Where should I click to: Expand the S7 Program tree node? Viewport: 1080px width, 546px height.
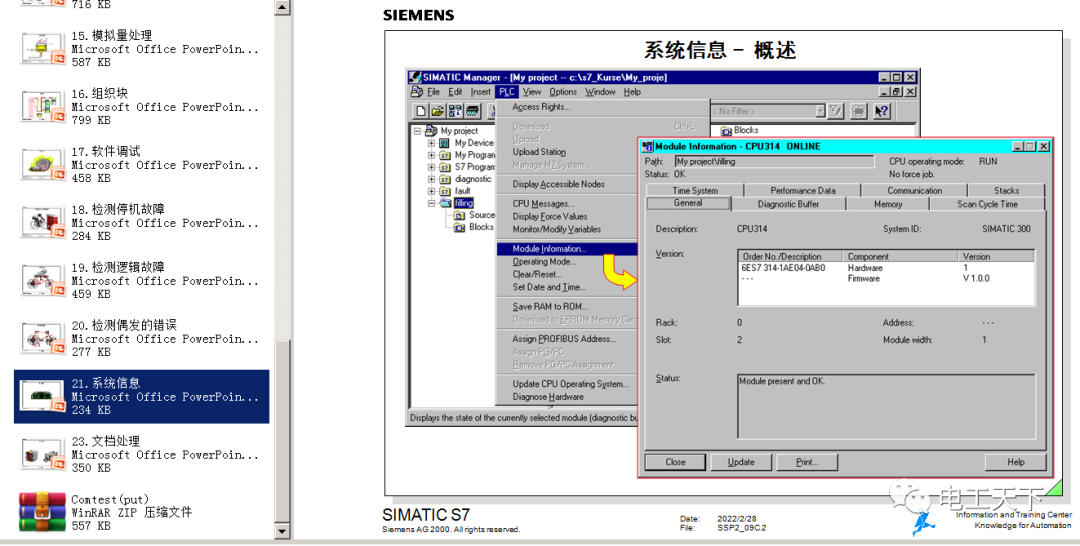point(431,167)
